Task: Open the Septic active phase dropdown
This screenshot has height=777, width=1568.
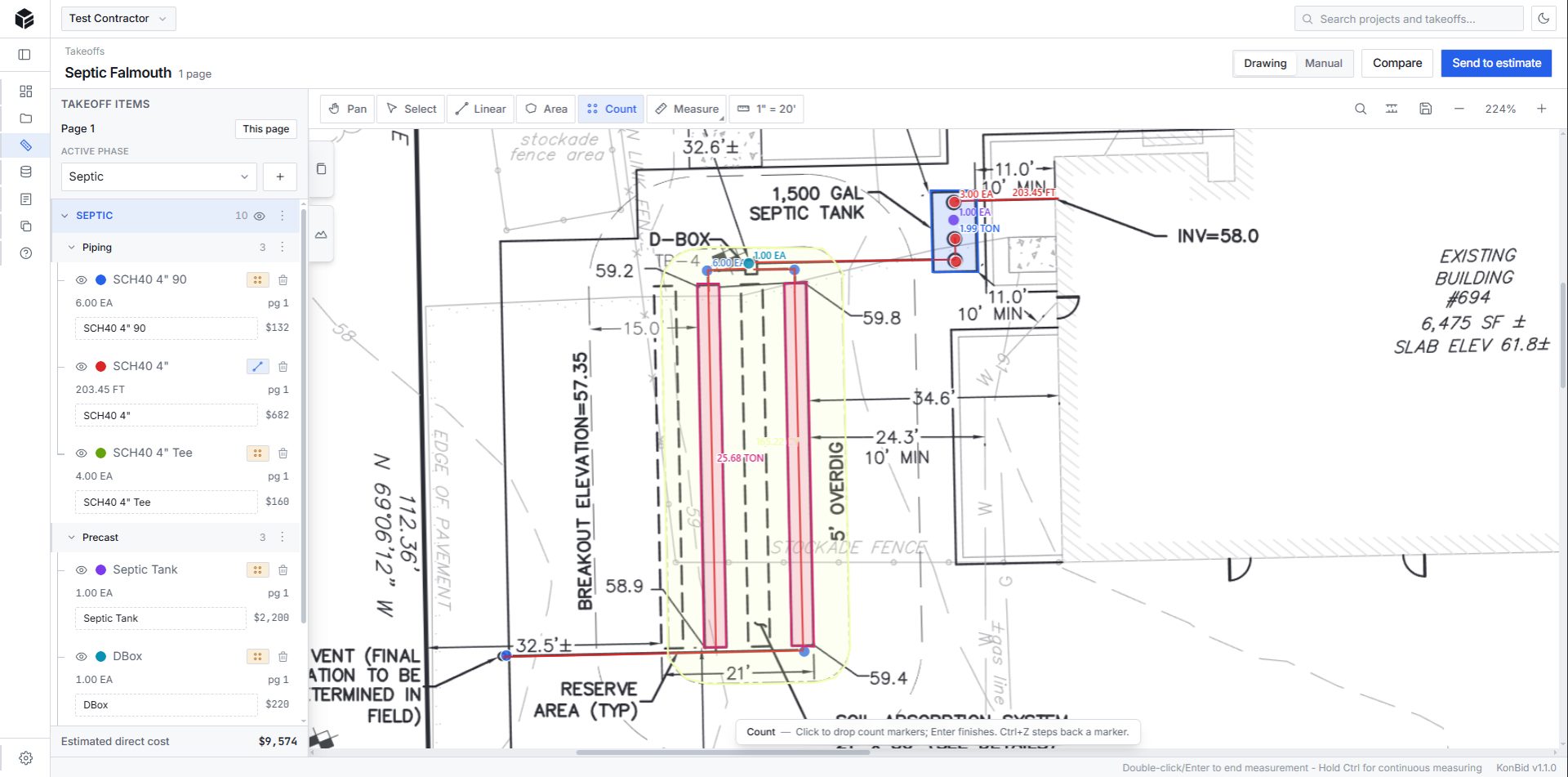Action: click(x=159, y=176)
